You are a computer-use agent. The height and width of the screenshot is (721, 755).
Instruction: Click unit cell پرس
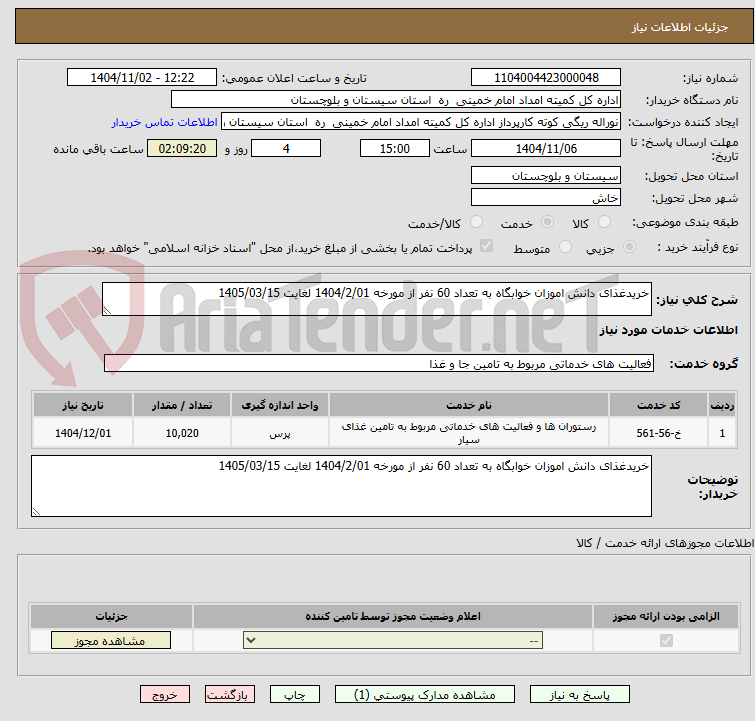point(280,433)
